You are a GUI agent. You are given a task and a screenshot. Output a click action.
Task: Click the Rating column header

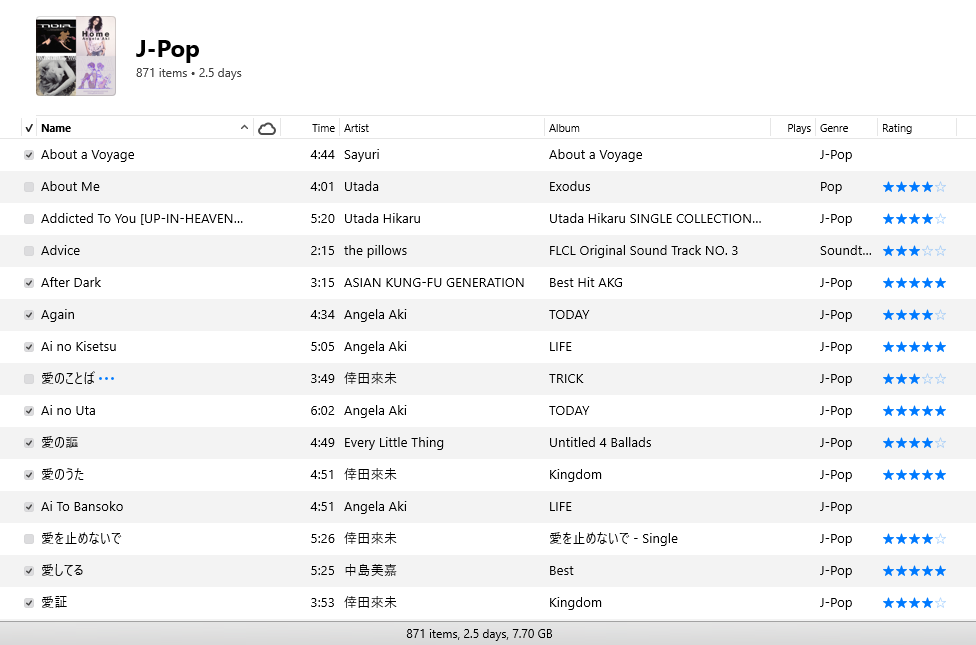tap(897, 128)
